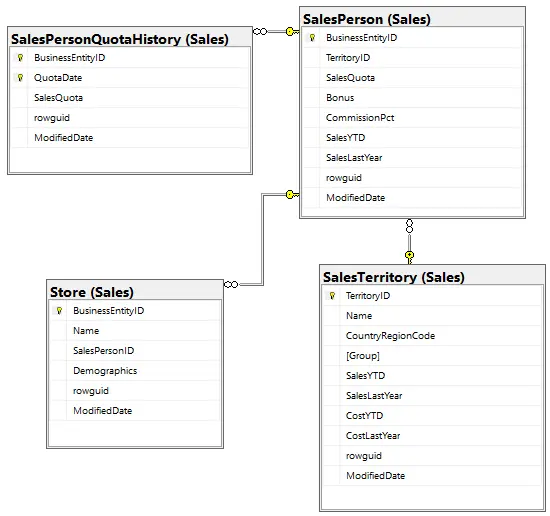The width and height of the screenshot is (550, 516).
Task: Select the key icon for SalesPerson BusinessEntityID
Action: click(312, 38)
